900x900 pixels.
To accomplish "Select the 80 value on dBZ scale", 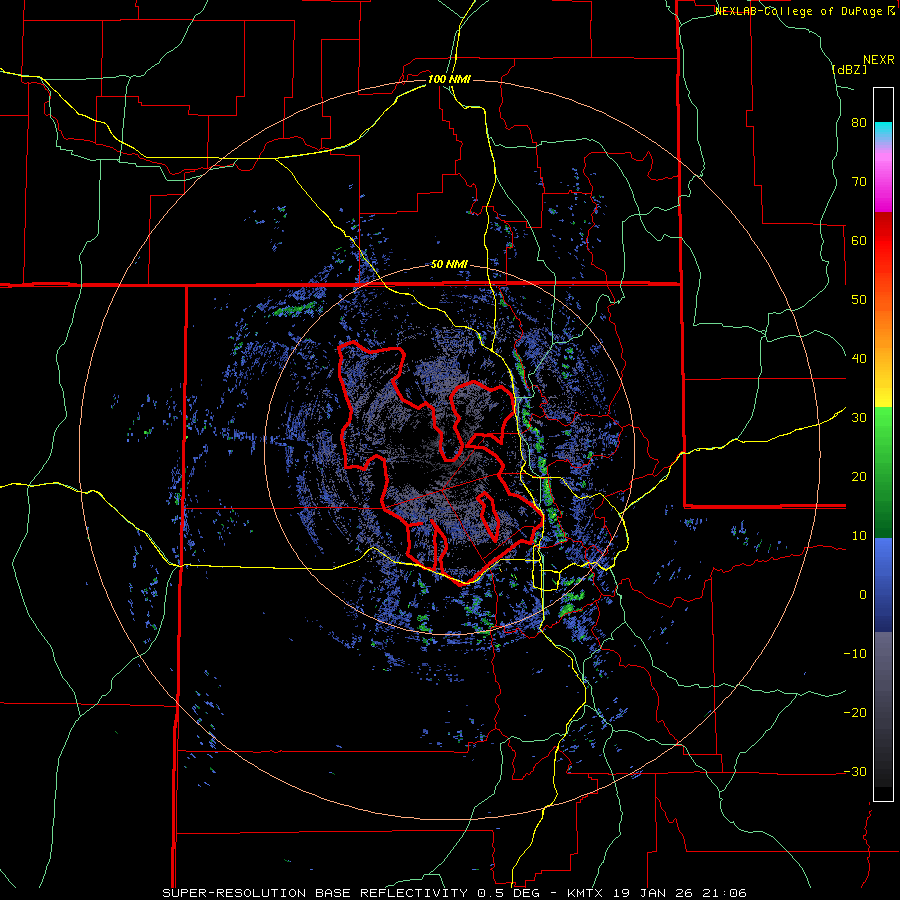I will pyautogui.click(x=859, y=123).
